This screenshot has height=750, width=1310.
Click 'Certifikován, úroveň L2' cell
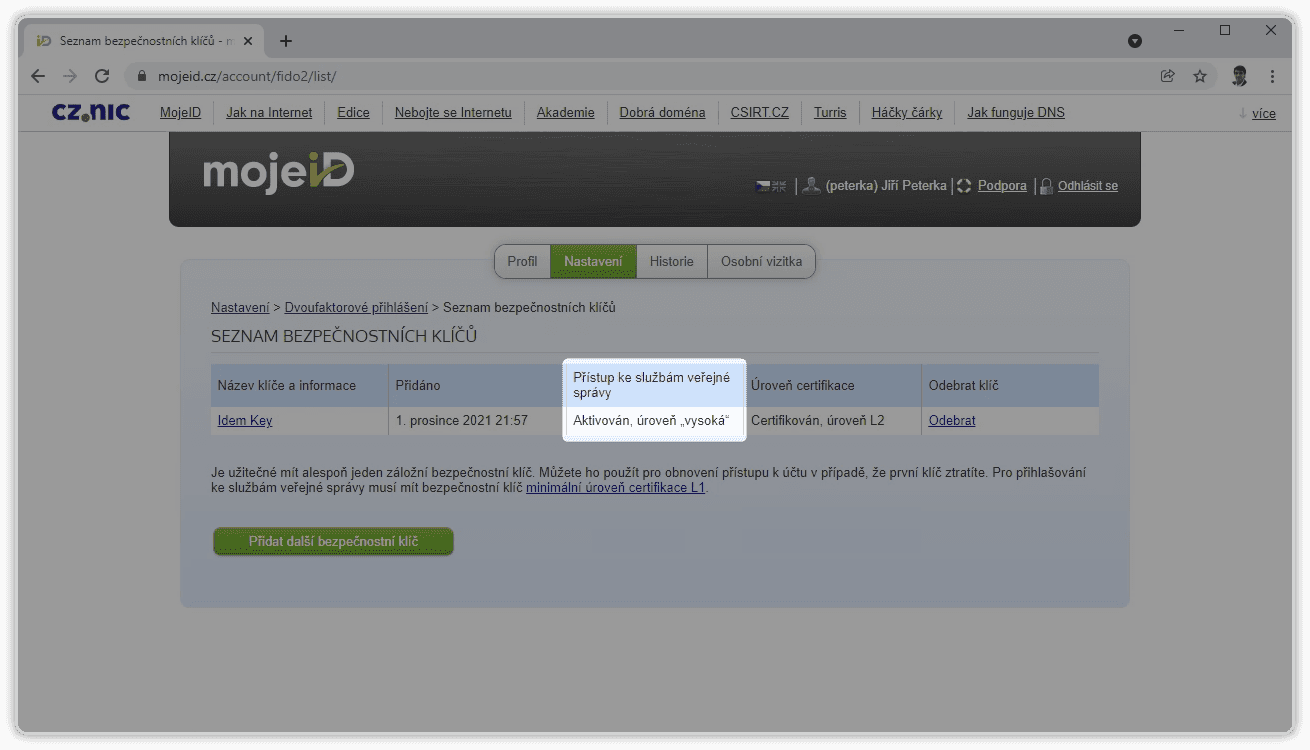point(832,421)
